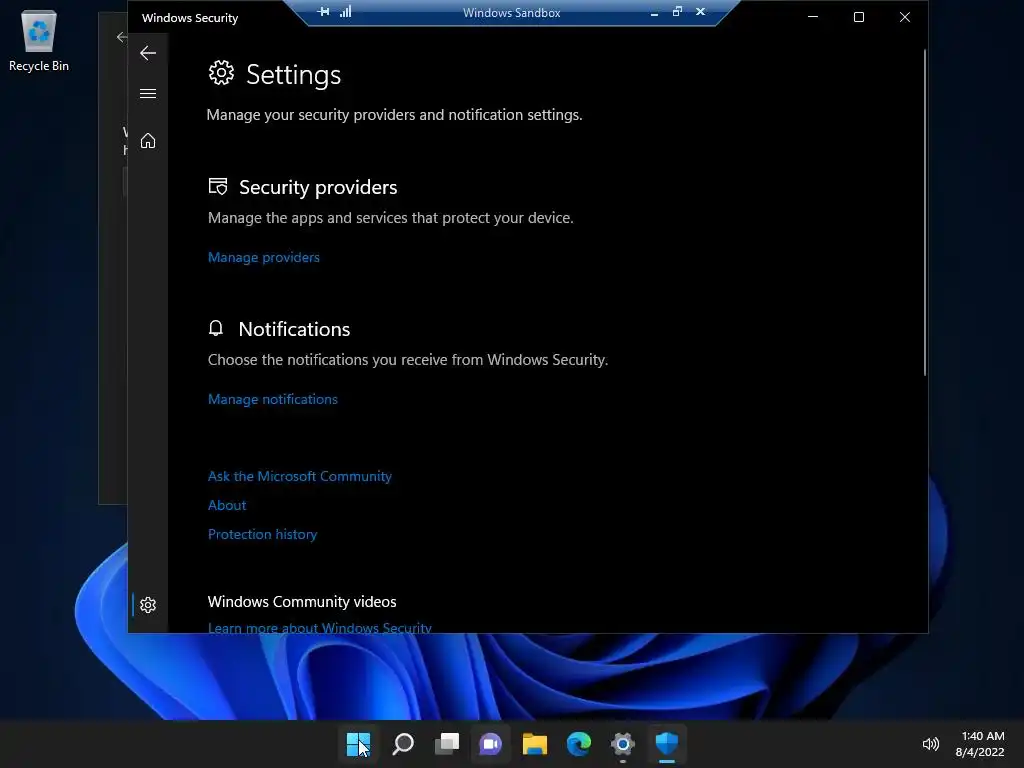Select the Security providers heading
The width and height of the screenshot is (1024, 768).
[x=318, y=187]
